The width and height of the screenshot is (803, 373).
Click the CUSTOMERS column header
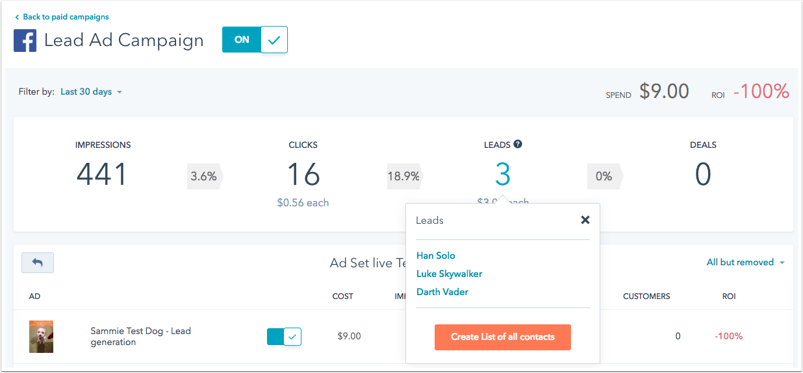point(646,296)
